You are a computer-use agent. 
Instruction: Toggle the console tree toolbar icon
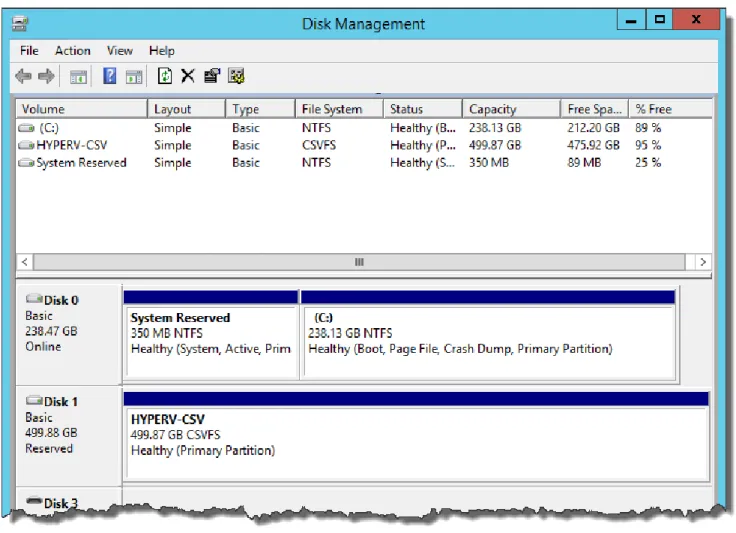78,76
